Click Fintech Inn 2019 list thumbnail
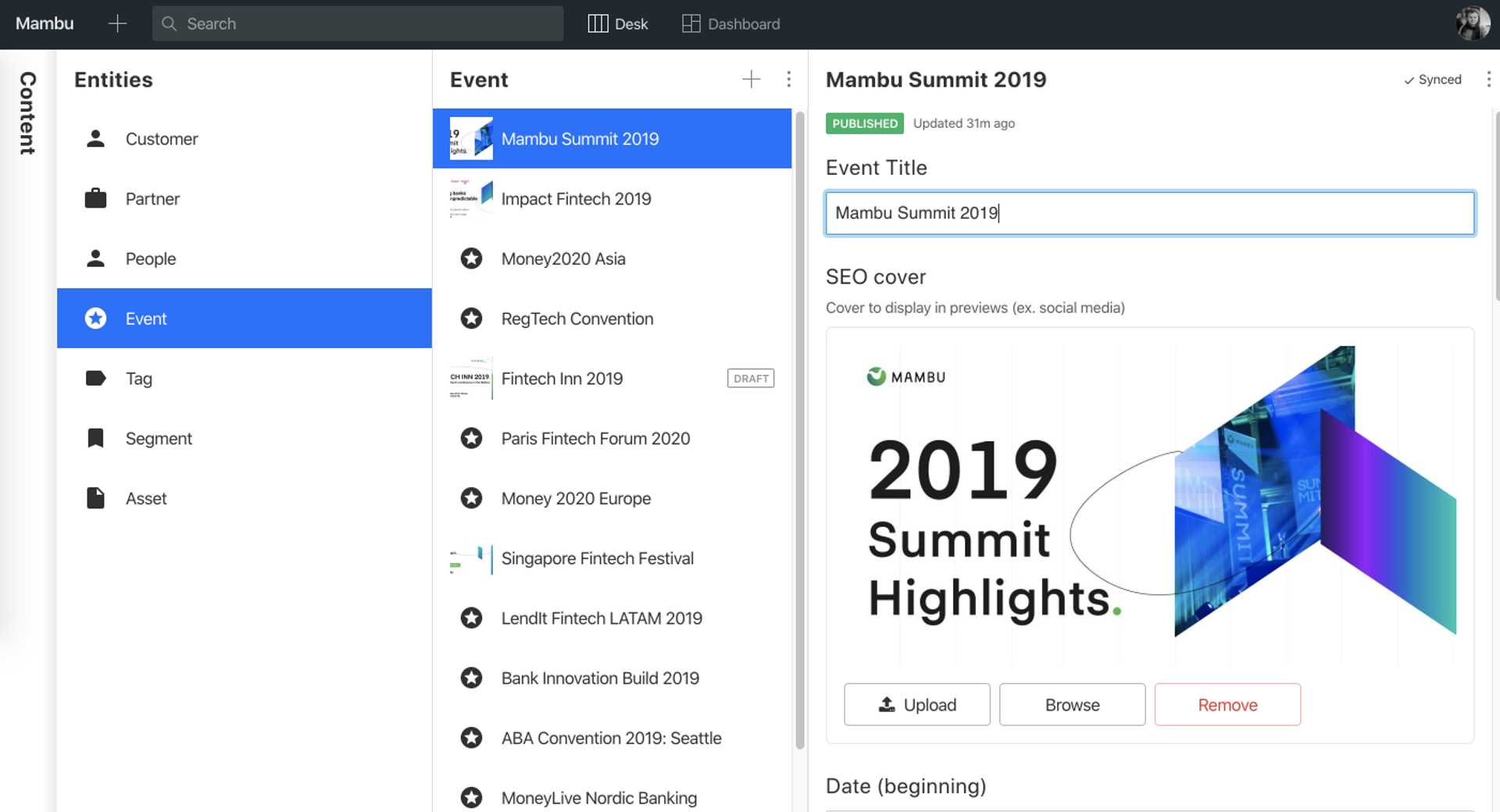 pyautogui.click(x=471, y=379)
